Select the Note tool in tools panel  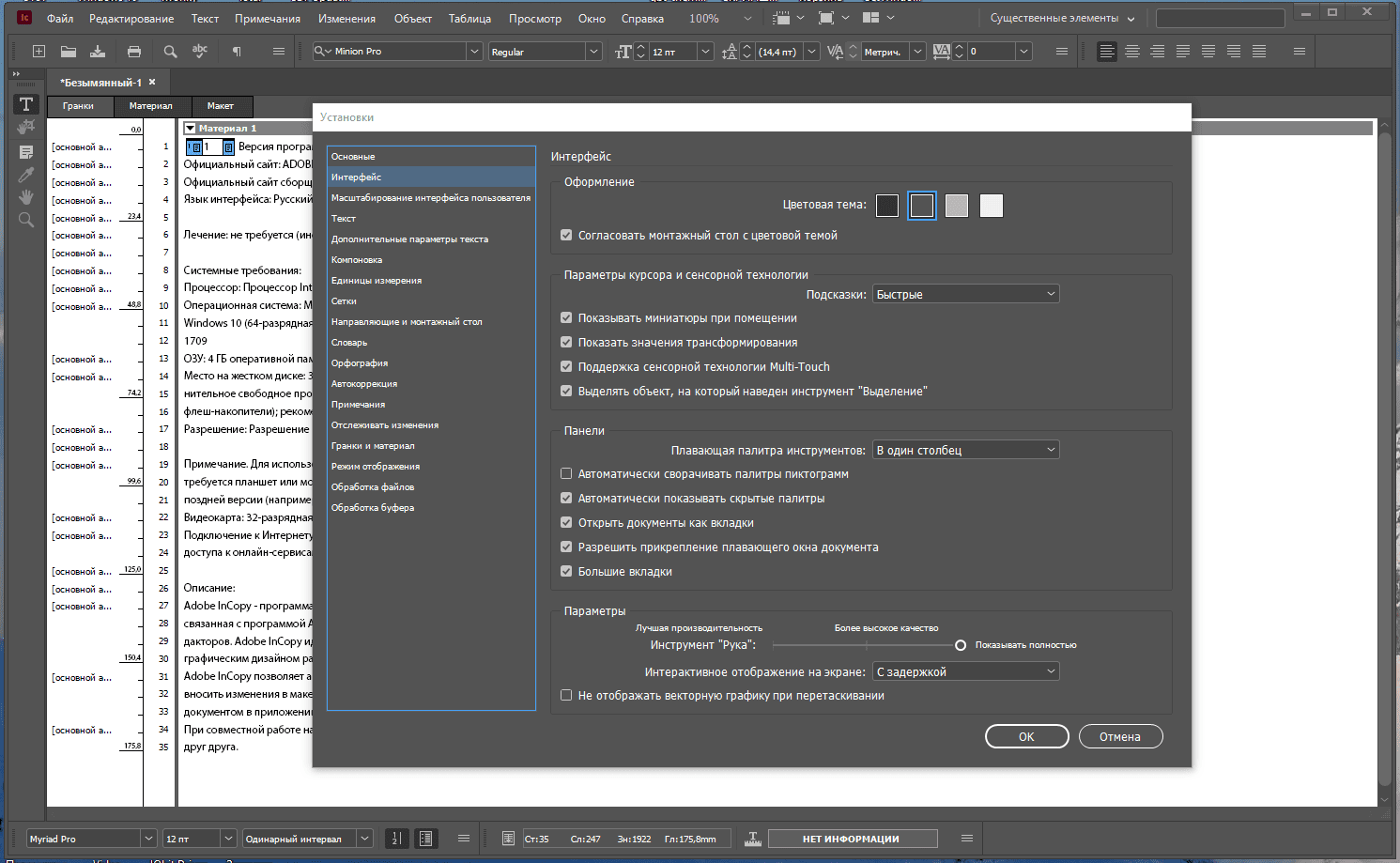point(26,151)
